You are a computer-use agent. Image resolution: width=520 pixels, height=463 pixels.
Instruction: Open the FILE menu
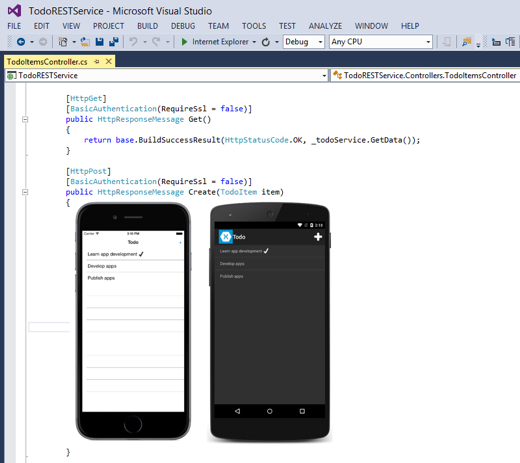pos(14,26)
